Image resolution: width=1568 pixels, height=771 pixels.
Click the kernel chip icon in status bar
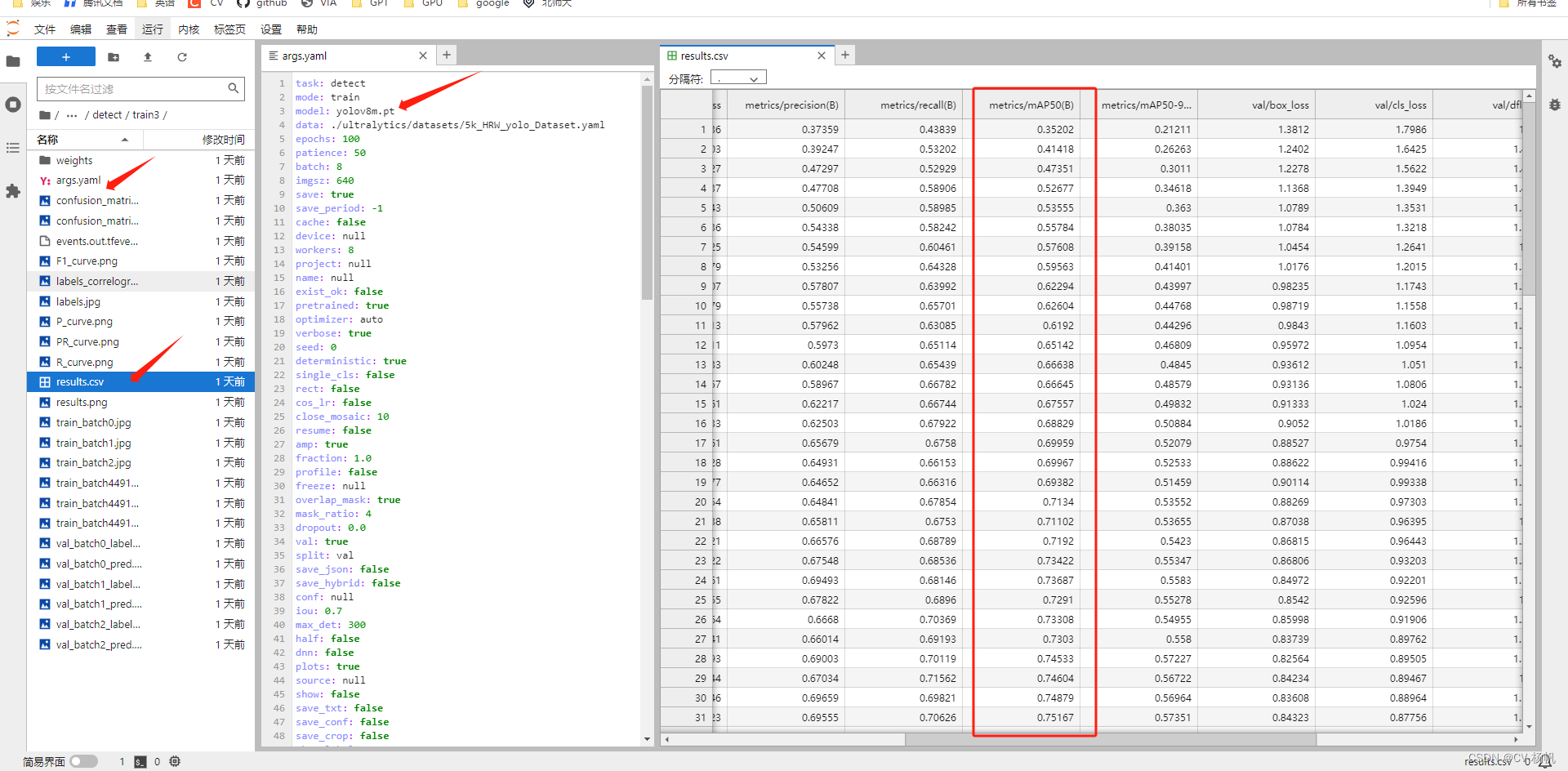click(175, 761)
